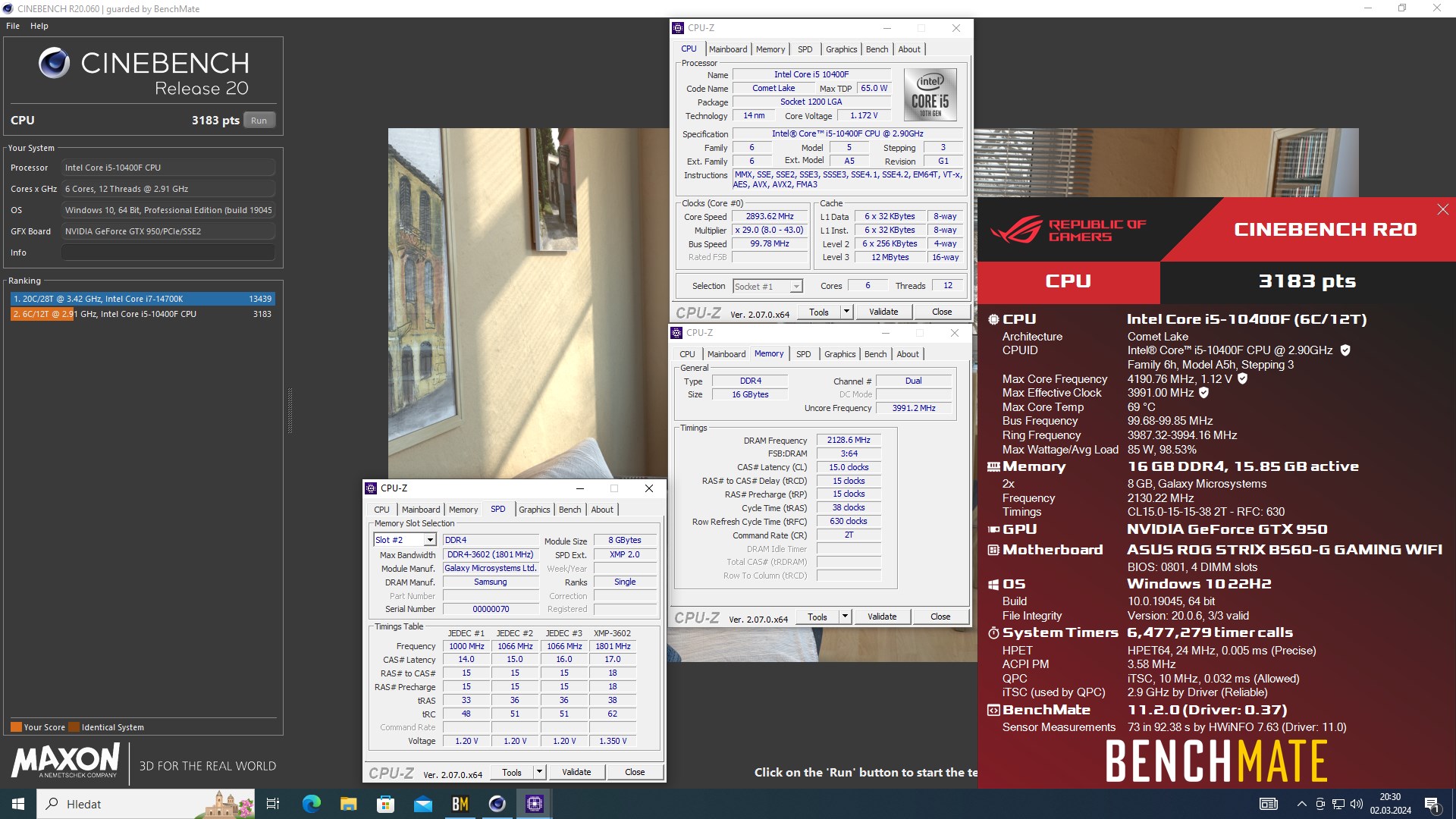Show hidden system tray icons
This screenshot has width=1456, height=819.
tap(1302, 804)
